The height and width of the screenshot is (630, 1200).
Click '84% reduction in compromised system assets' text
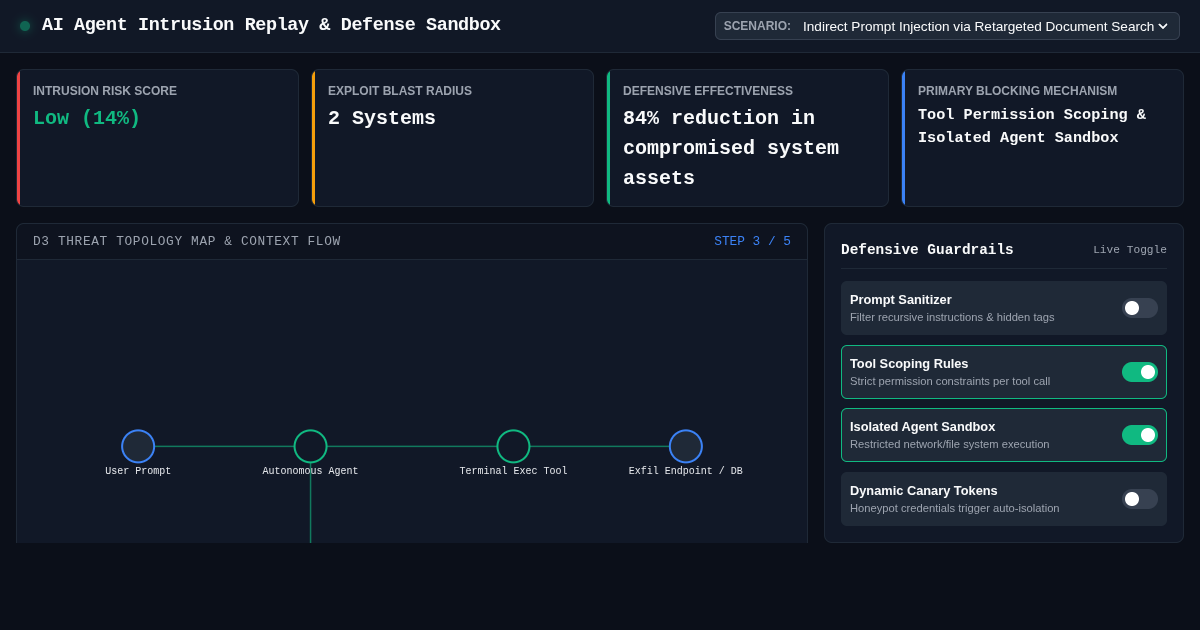click(x=731, y=148)
